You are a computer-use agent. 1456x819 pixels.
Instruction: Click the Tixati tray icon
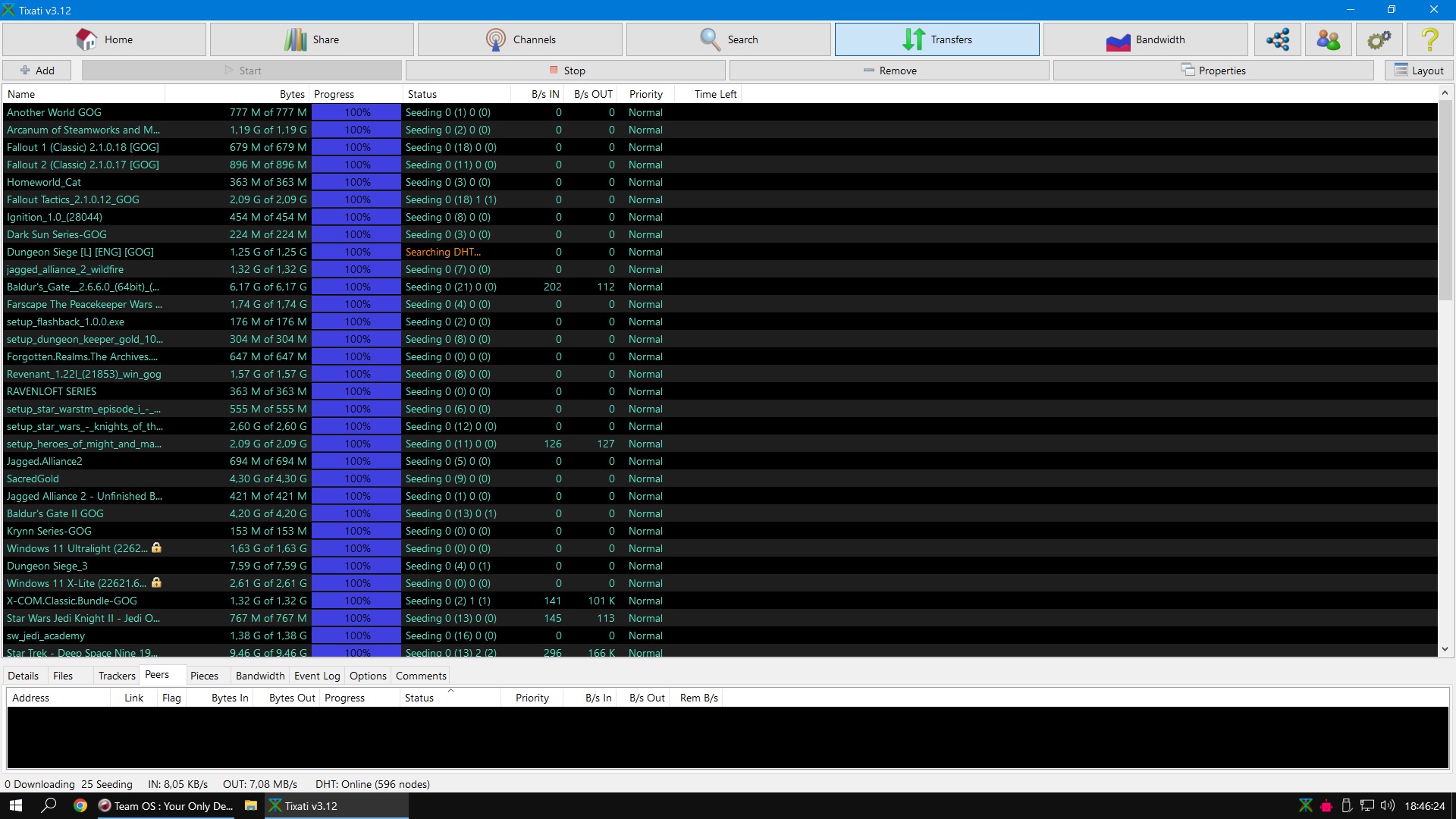click(1305, 805)
